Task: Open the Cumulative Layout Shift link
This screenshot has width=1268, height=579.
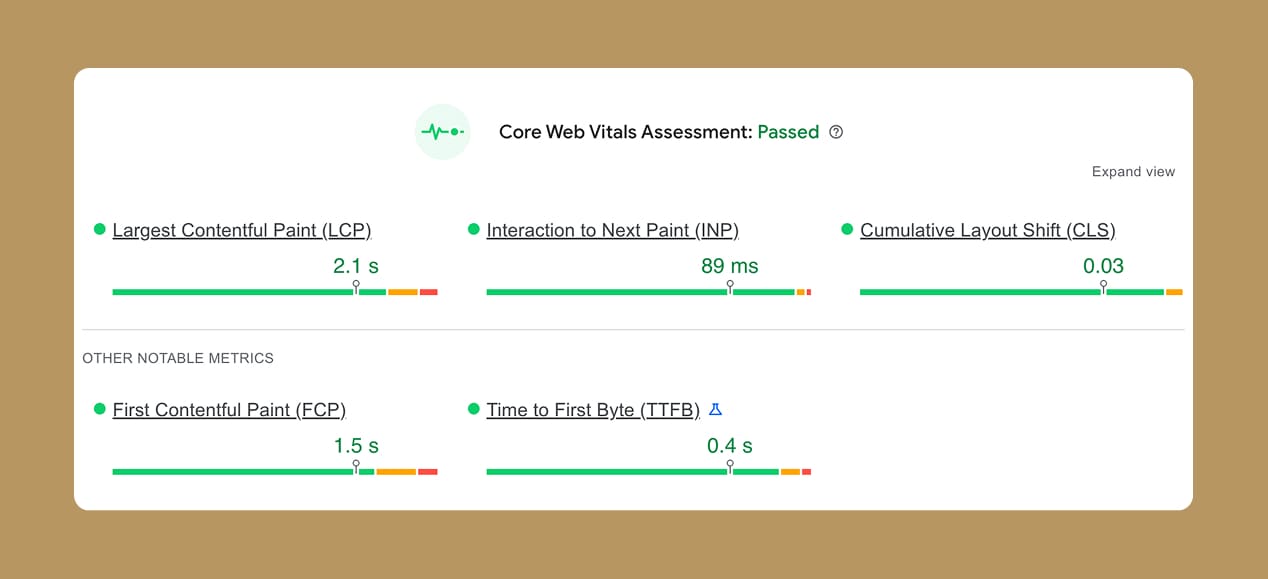Action: click(987, 230)
